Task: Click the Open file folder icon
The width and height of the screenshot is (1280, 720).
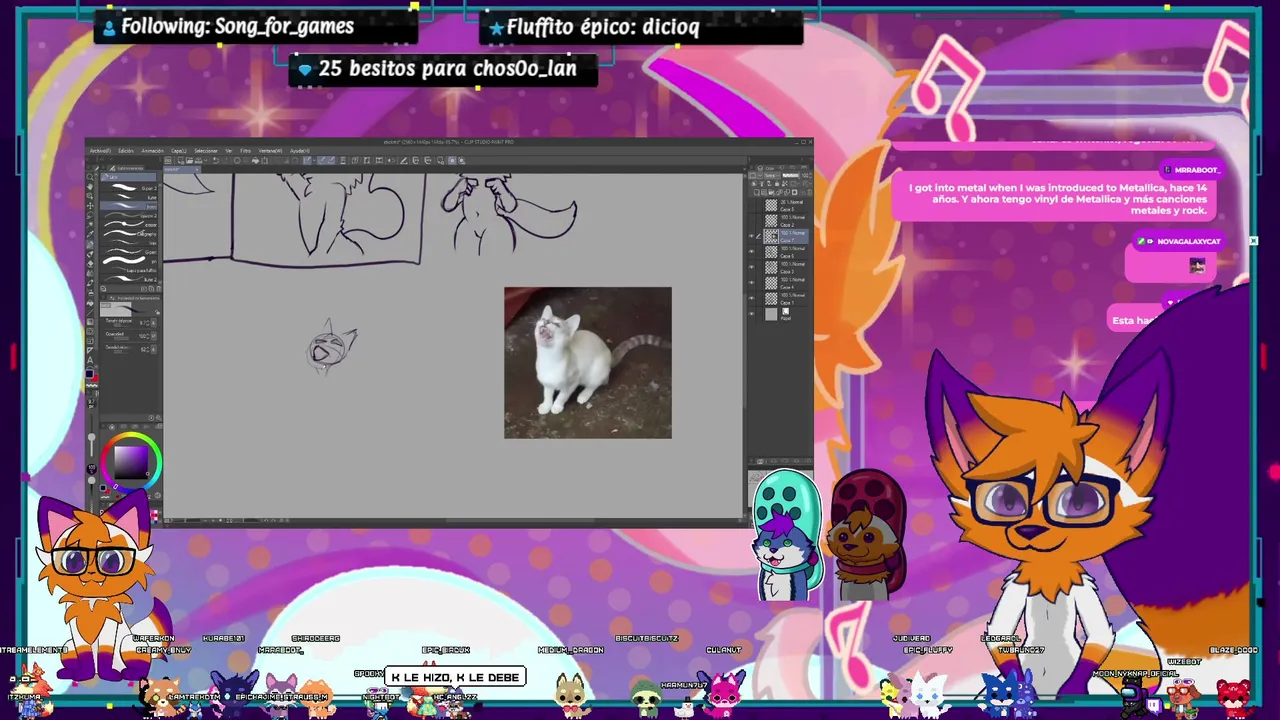Action: 189,160
